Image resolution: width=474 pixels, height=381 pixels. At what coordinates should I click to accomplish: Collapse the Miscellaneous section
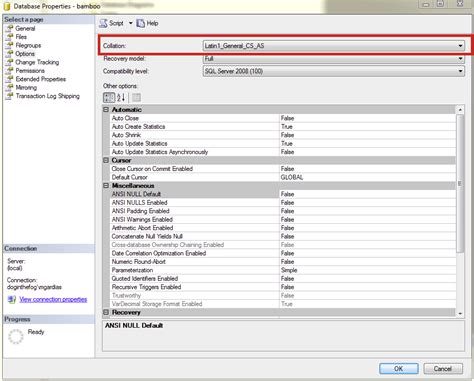pos(106,185)
